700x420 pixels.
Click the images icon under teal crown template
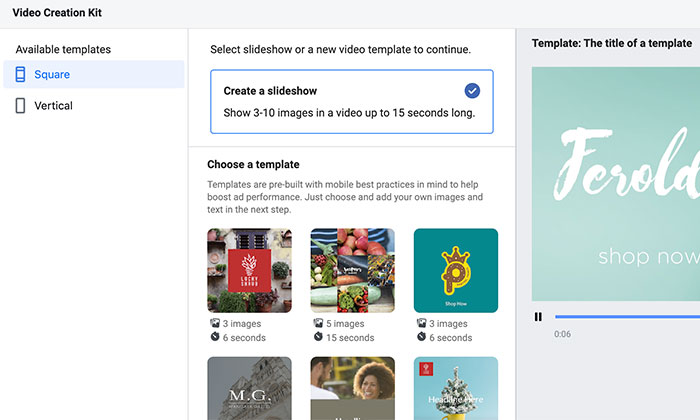tap(421, 323)
